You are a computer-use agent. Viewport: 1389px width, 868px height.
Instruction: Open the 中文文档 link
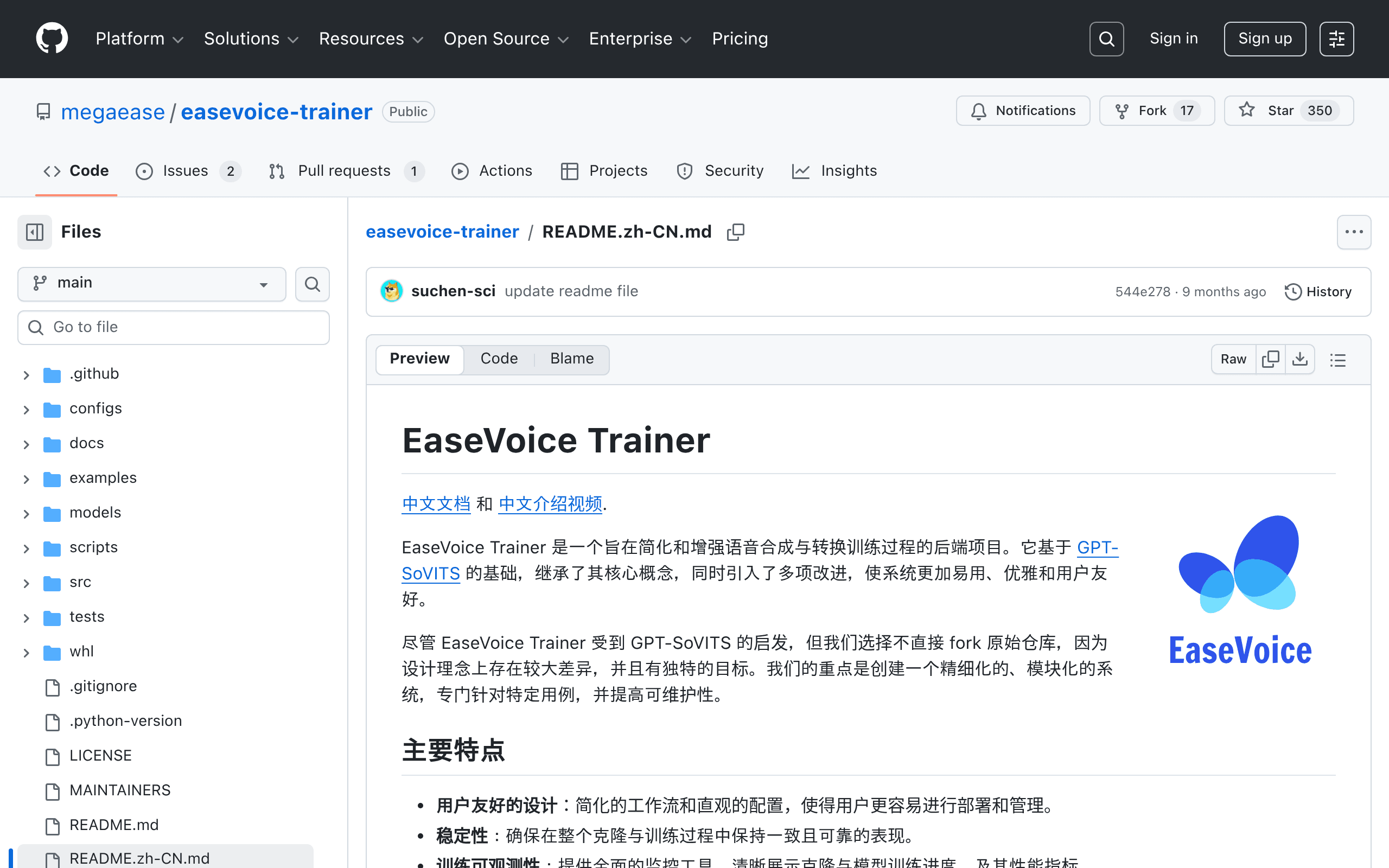click(436, 504)
